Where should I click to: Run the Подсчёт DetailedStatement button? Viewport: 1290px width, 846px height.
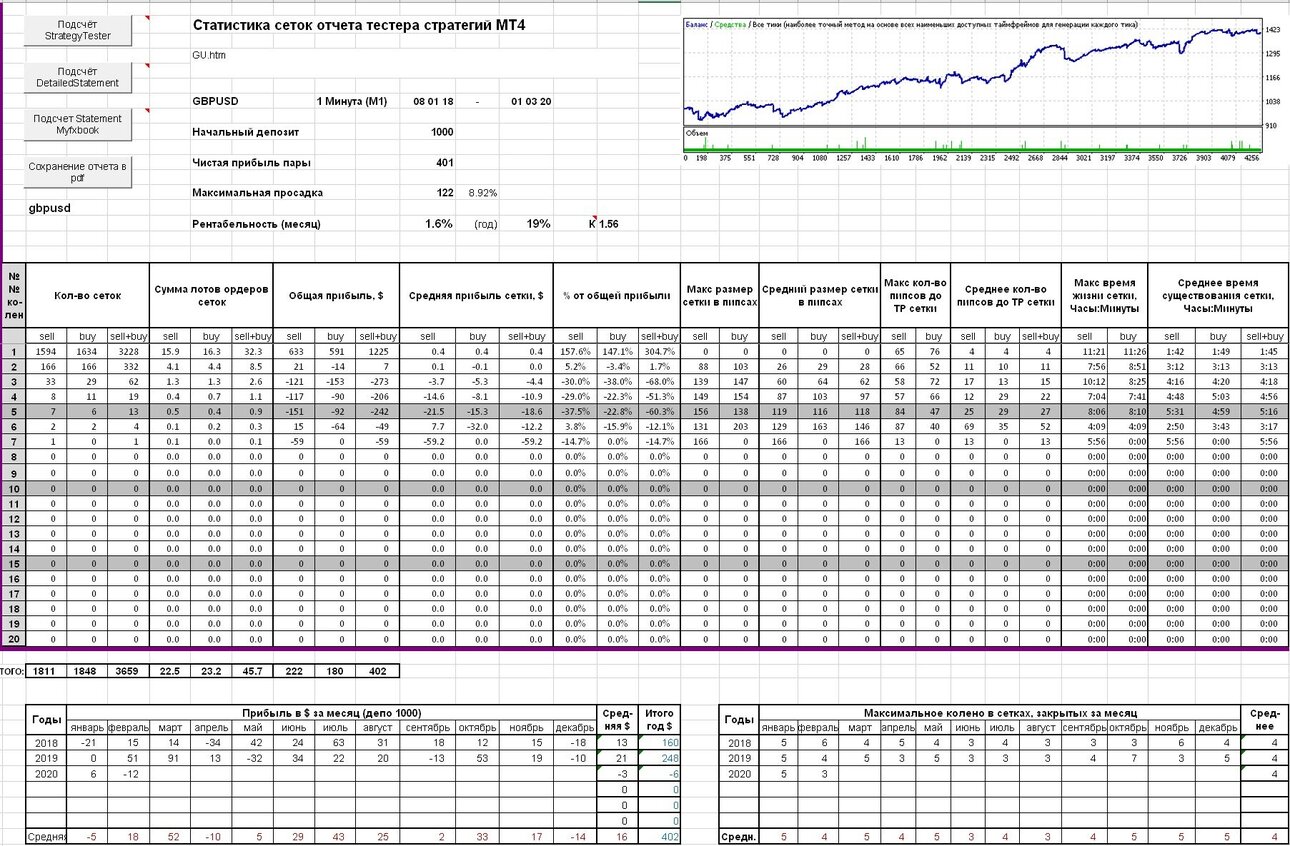click(x=78, y=77)
